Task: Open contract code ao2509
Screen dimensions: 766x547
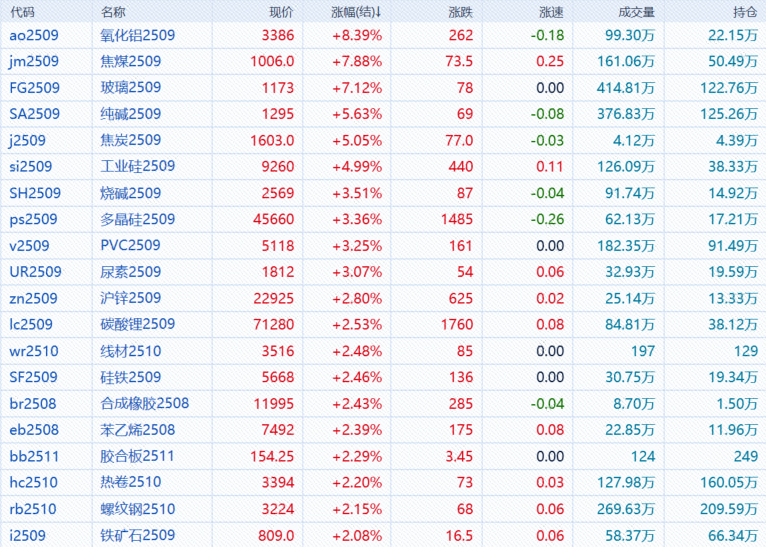Action: [x=33, y=35]
